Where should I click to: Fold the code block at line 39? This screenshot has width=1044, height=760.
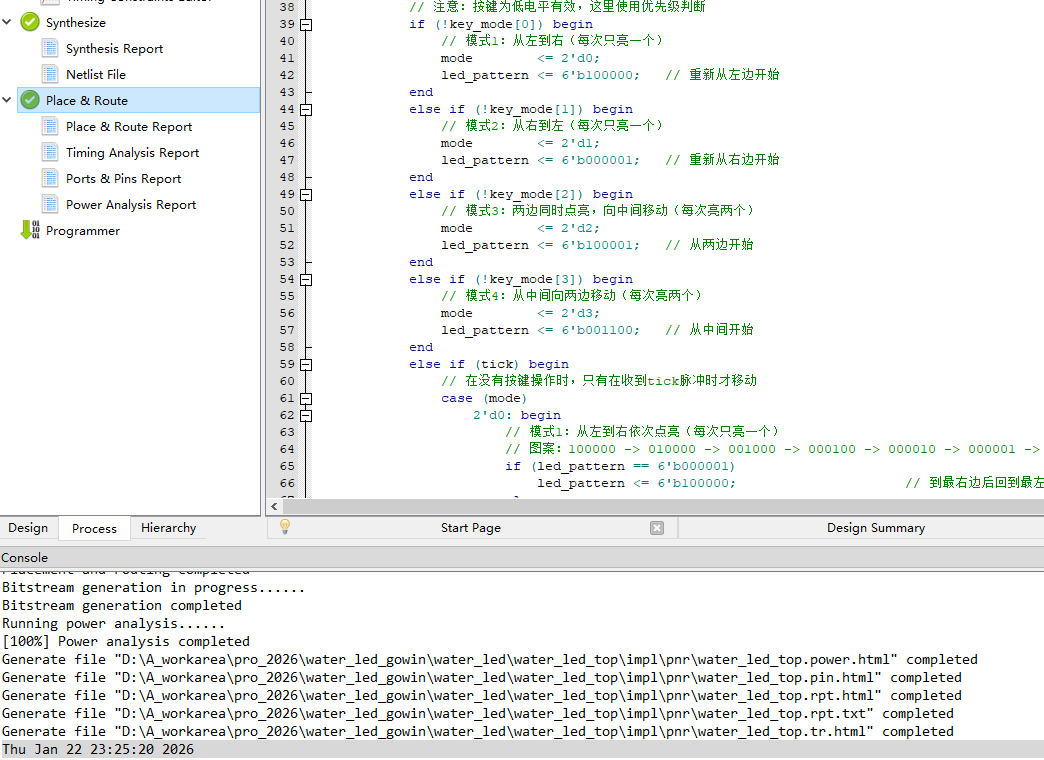click(x=306, y=25)
